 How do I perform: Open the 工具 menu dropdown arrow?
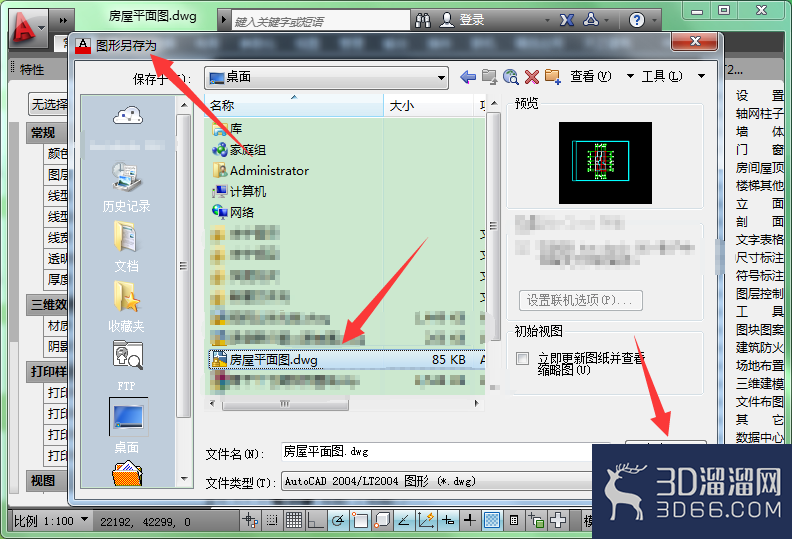tap(701, 76)
